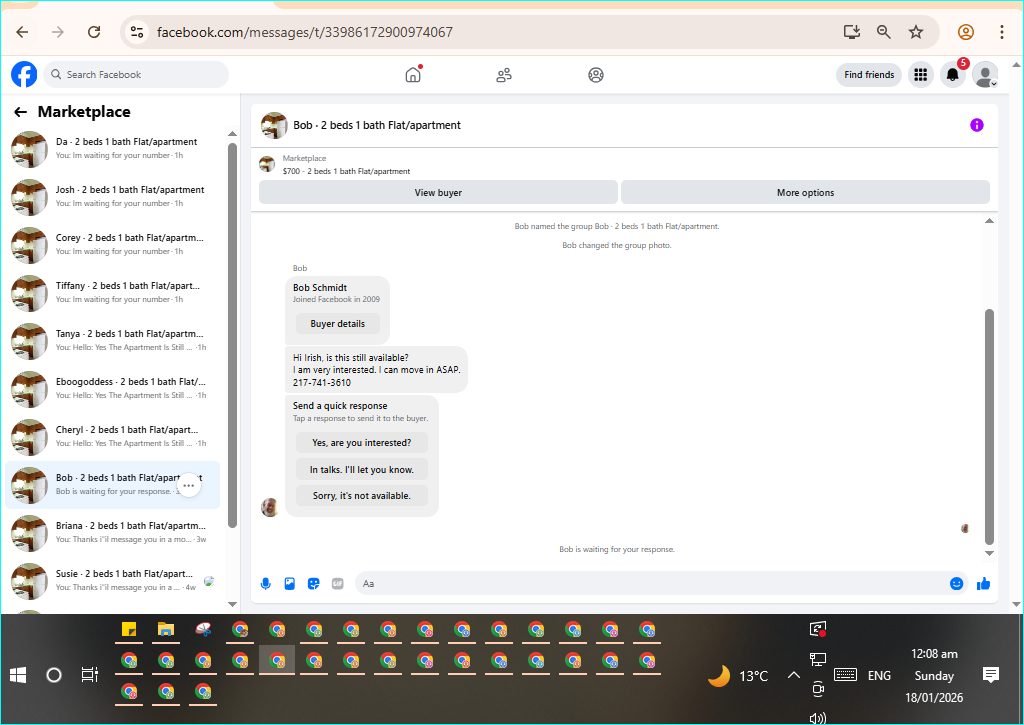Send a thumbs-up like

pyautogui.click(x=984, y=584)
